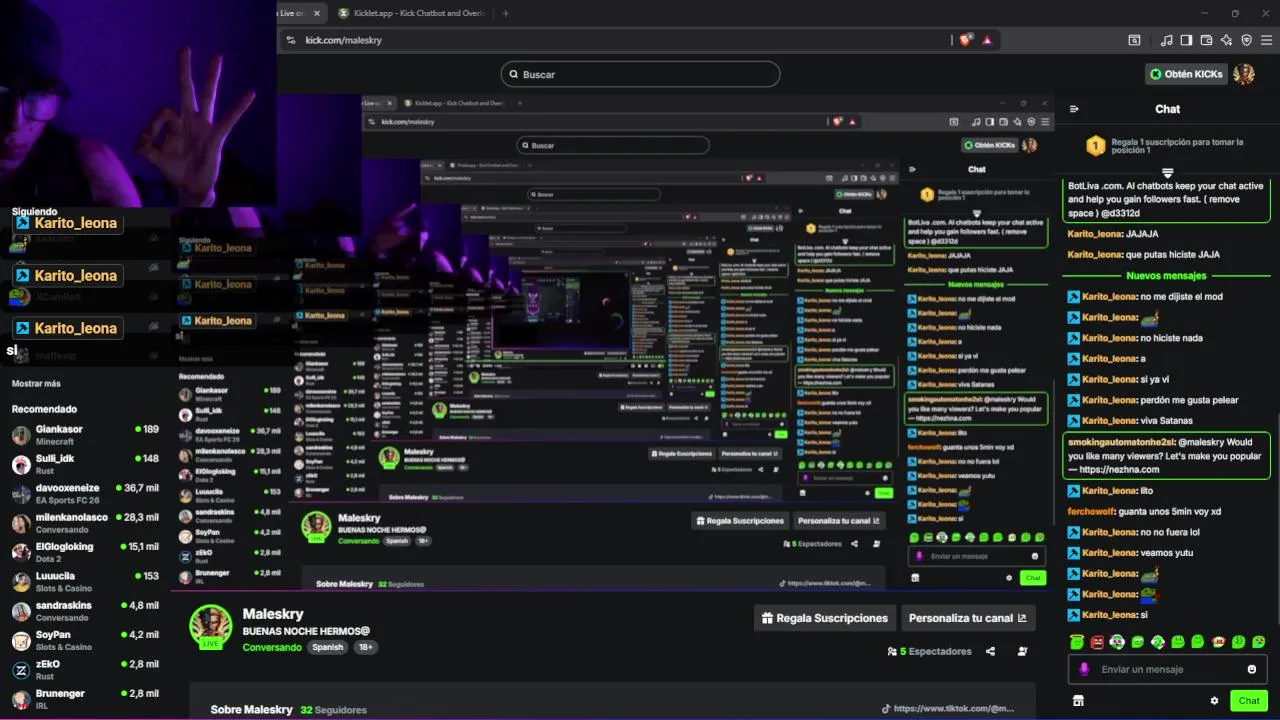Open the browser AI sparkle icon

[1226, 40]
